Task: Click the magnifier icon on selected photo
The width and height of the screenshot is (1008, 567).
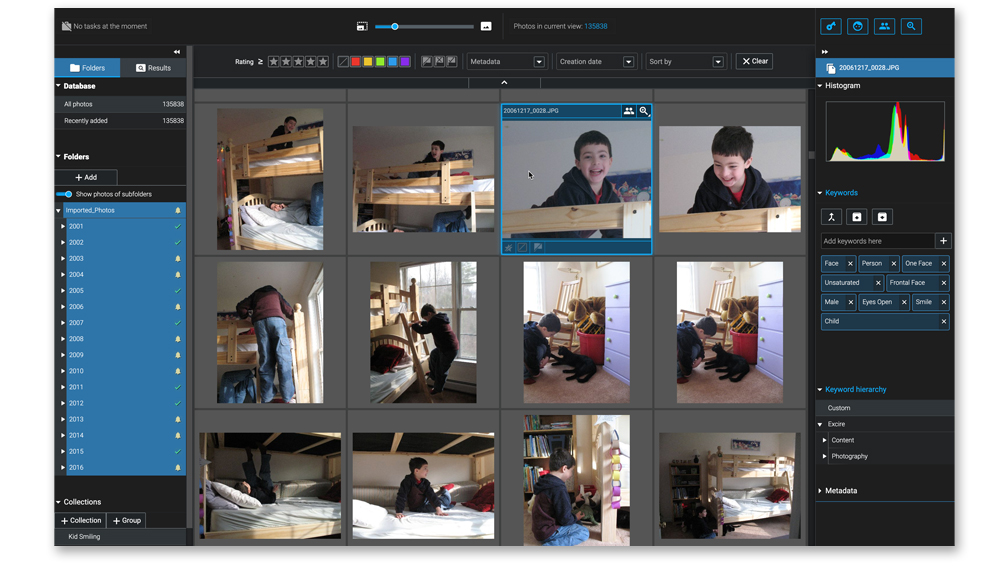Action: [644, 111]
